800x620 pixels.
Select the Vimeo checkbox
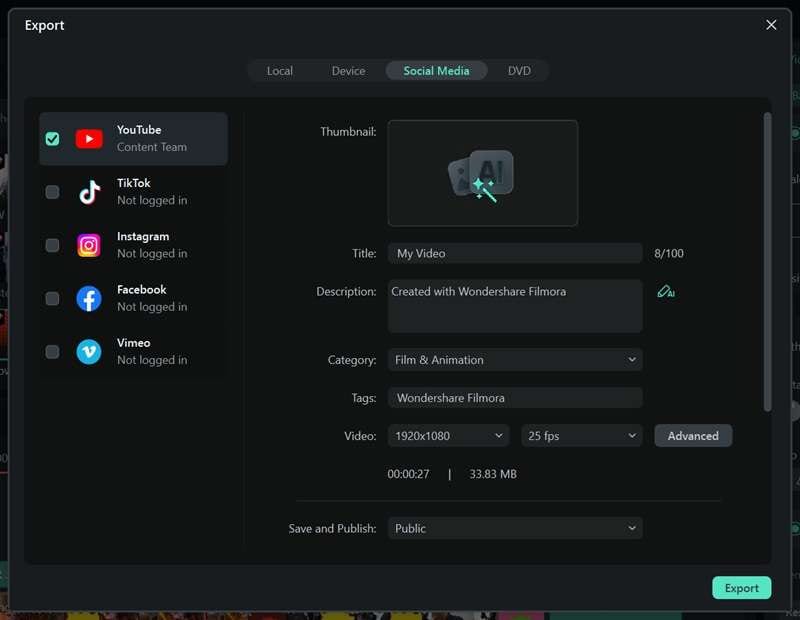(52, 352)
